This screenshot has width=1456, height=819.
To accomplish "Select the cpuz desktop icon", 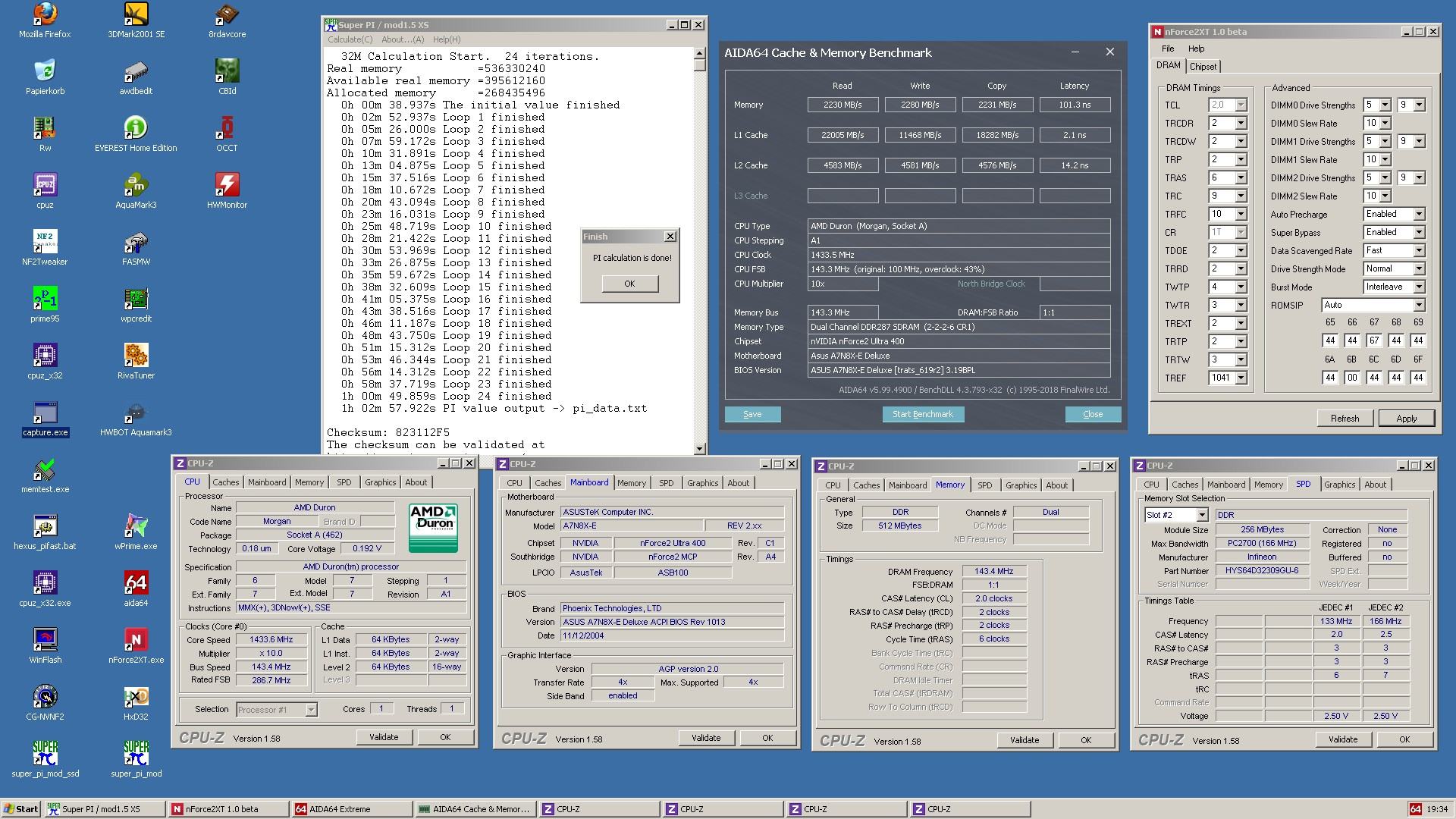I will point(45,191).
